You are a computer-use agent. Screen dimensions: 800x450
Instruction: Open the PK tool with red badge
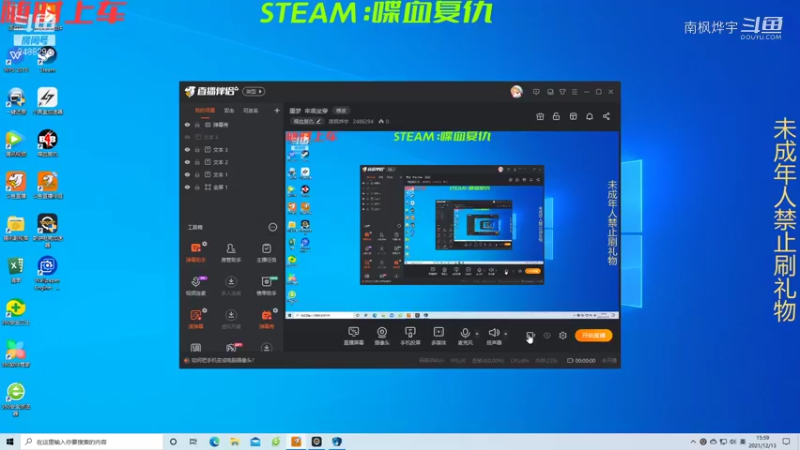click(231, 348)
